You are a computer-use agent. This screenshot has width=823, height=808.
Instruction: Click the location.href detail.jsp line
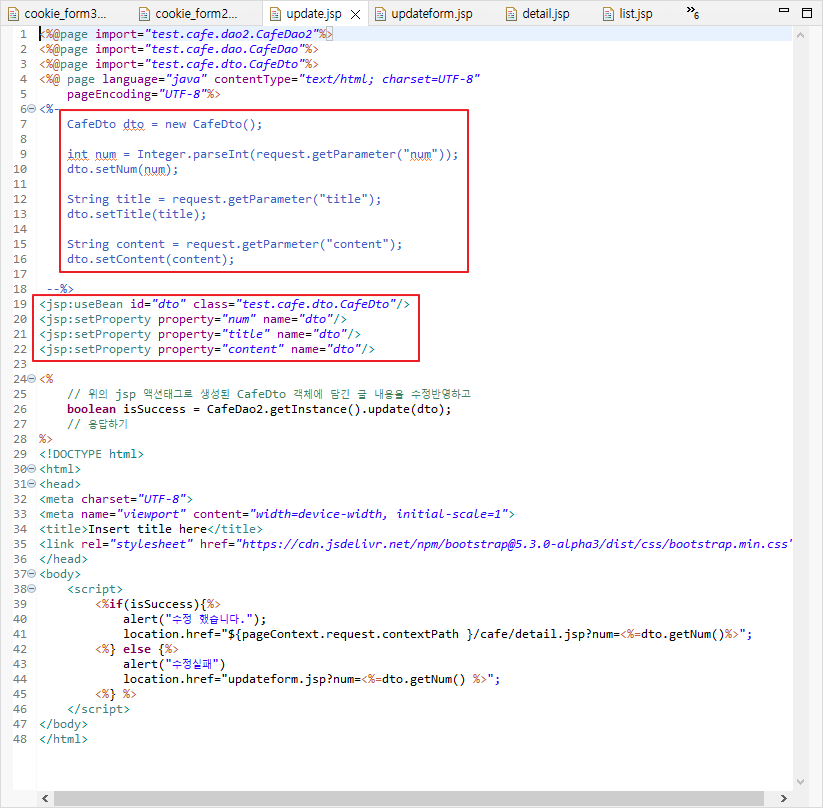click(x=438, y=634)
